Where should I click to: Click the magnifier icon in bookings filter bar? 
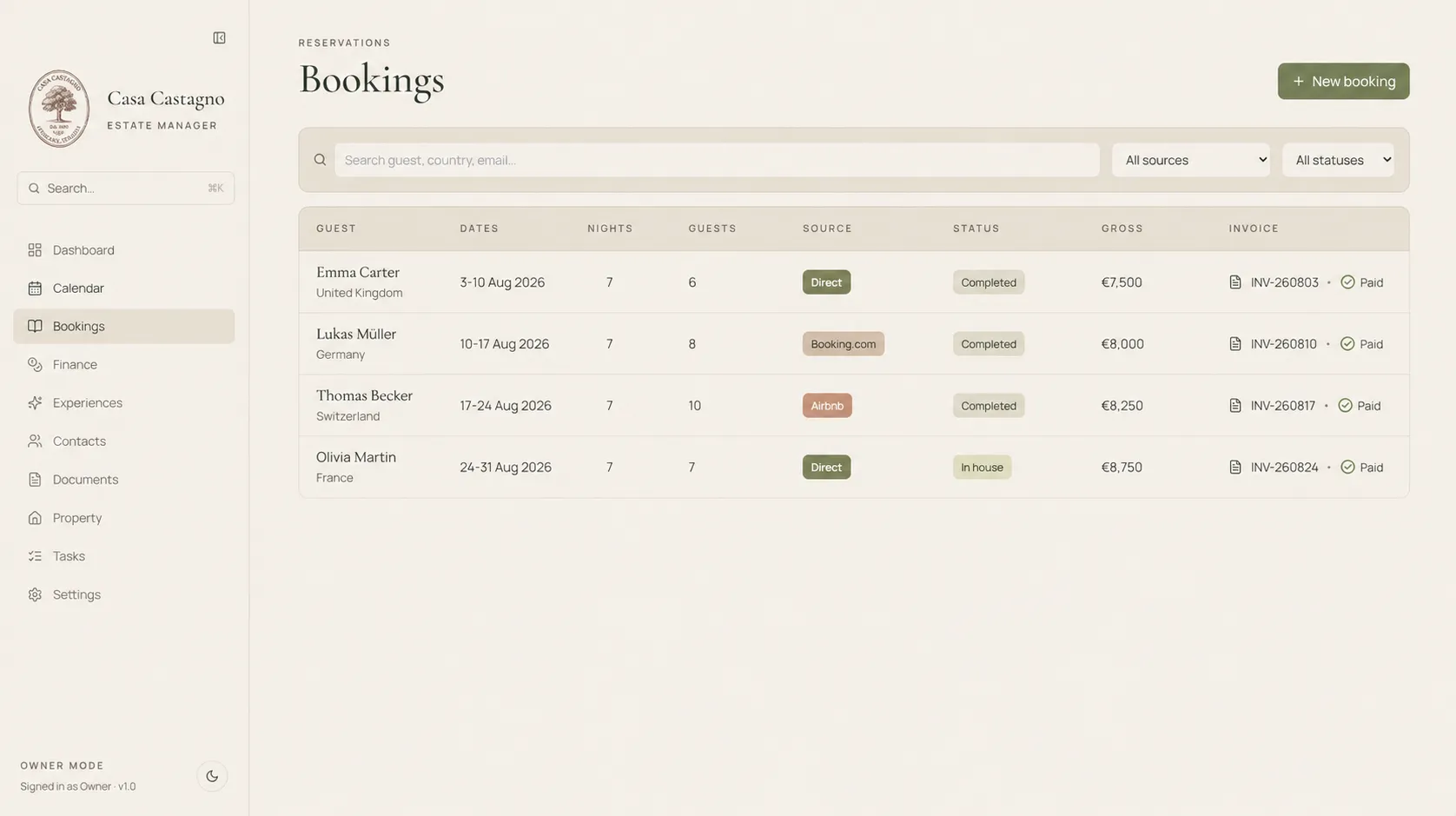click(x=320, y=160)
